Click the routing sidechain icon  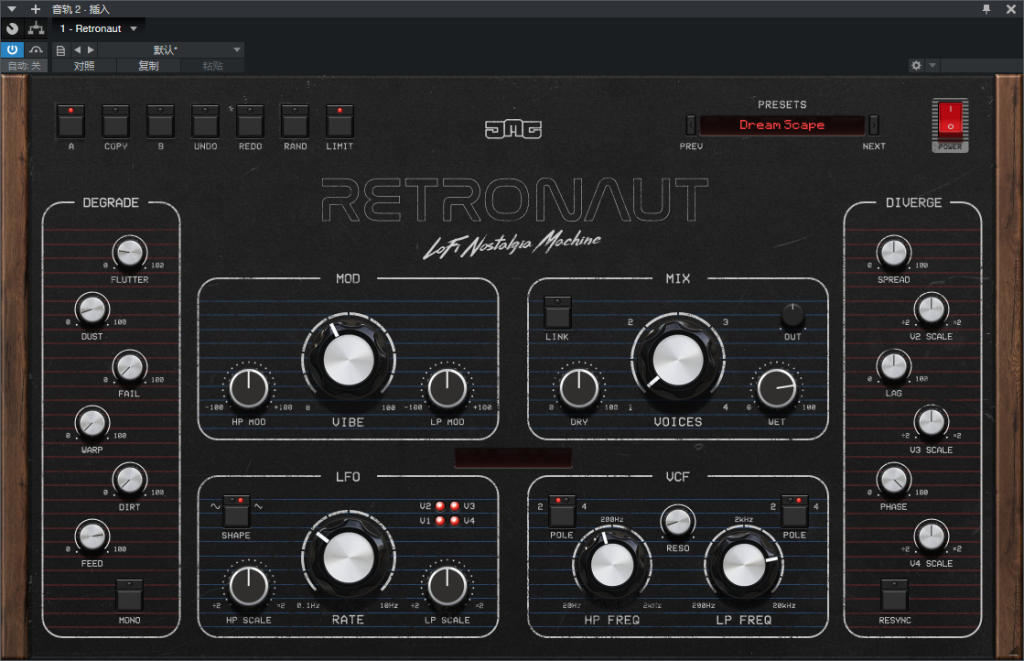pyautogui.click(x=37, y=29)
